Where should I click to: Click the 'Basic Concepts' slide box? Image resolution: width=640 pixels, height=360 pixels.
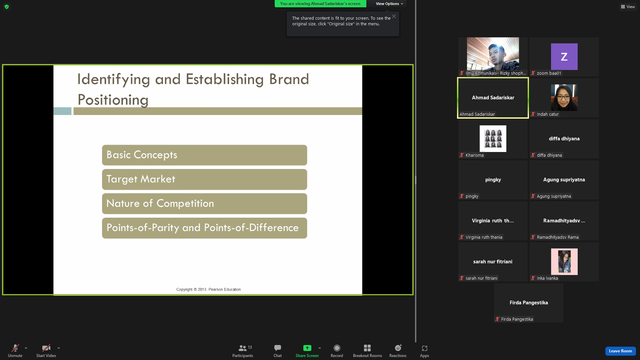click(204, 155)
